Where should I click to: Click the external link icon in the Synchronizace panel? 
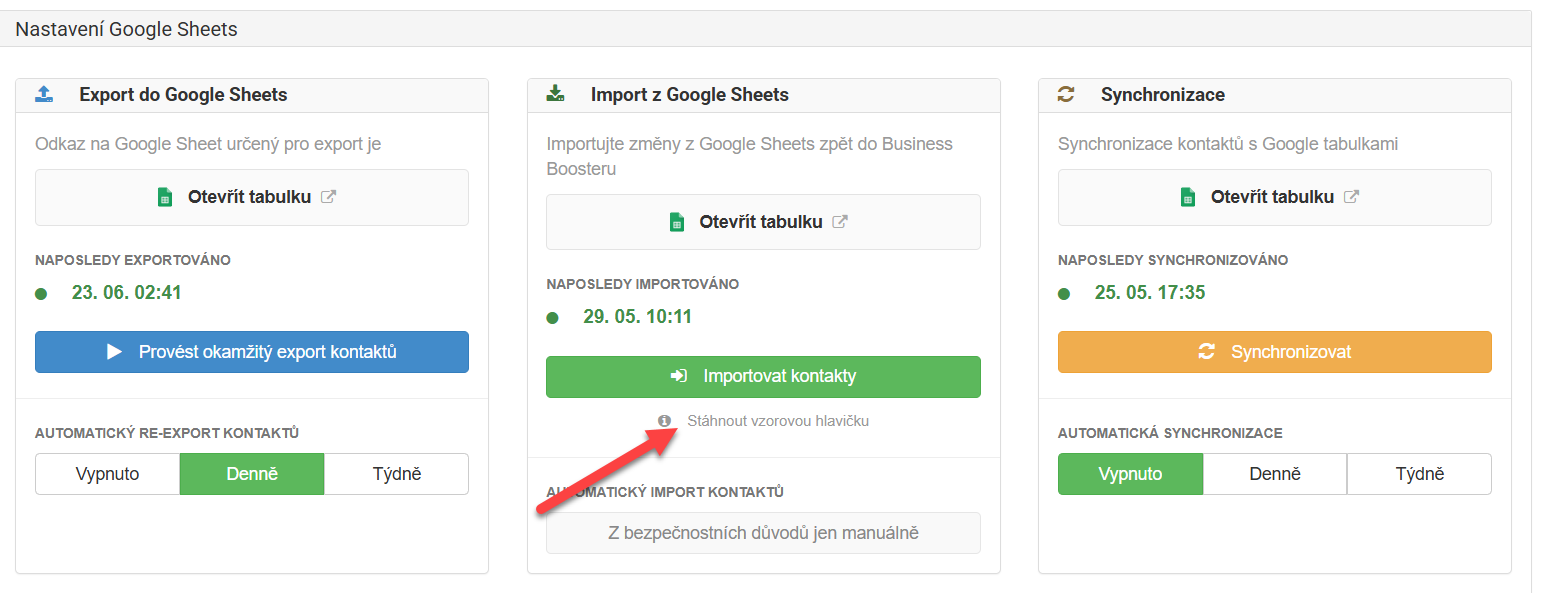point(1351,197)
